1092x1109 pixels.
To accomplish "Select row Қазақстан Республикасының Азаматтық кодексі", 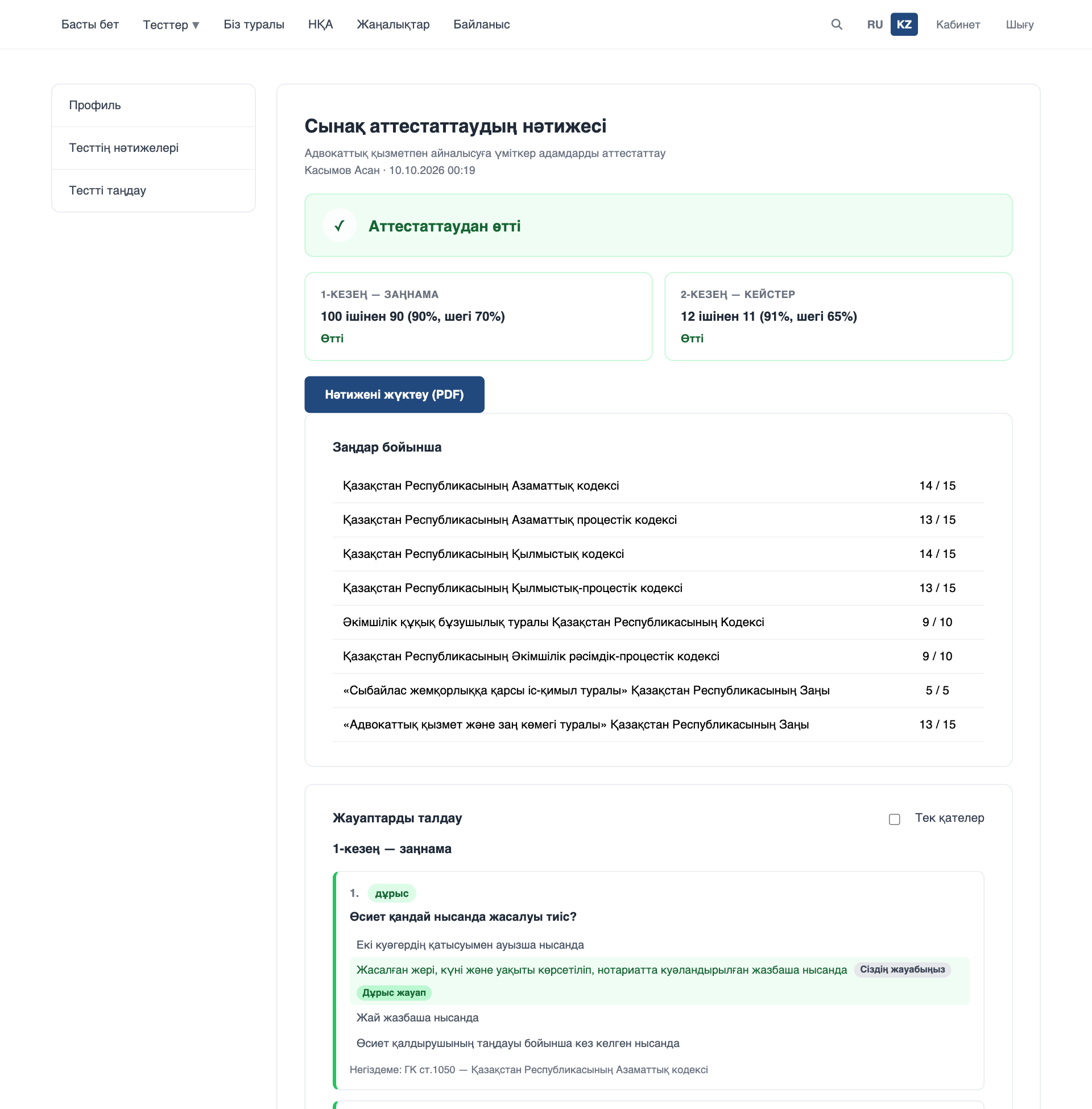I will [x=658, y=486].
